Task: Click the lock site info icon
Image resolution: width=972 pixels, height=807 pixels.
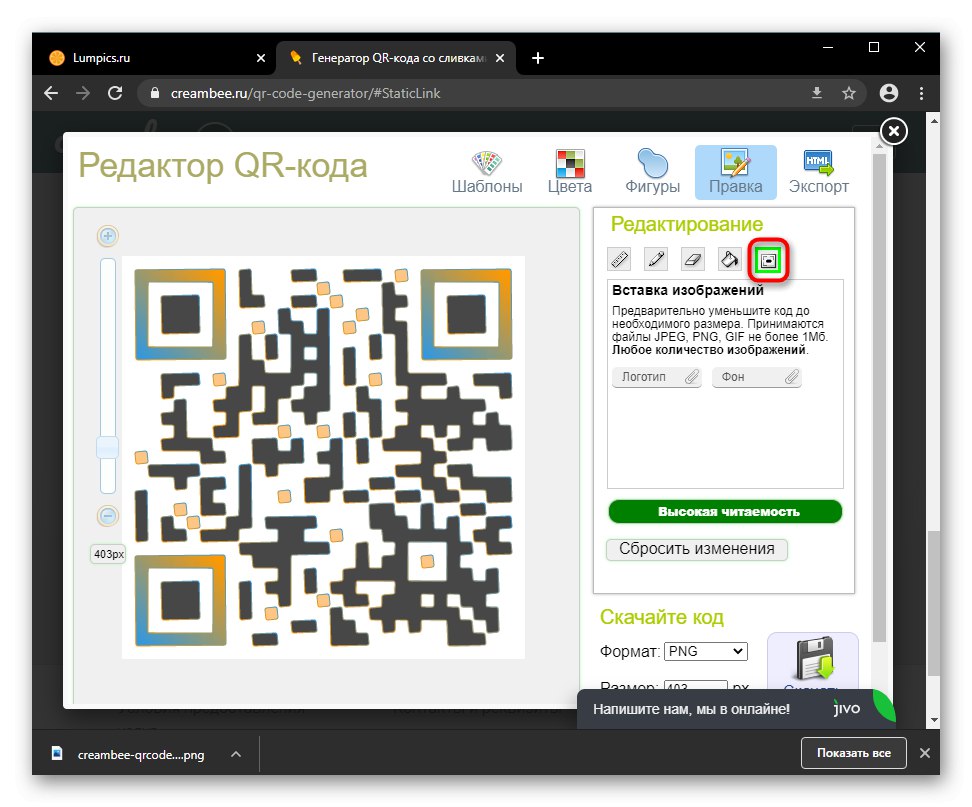Action: tap(155, 93)
